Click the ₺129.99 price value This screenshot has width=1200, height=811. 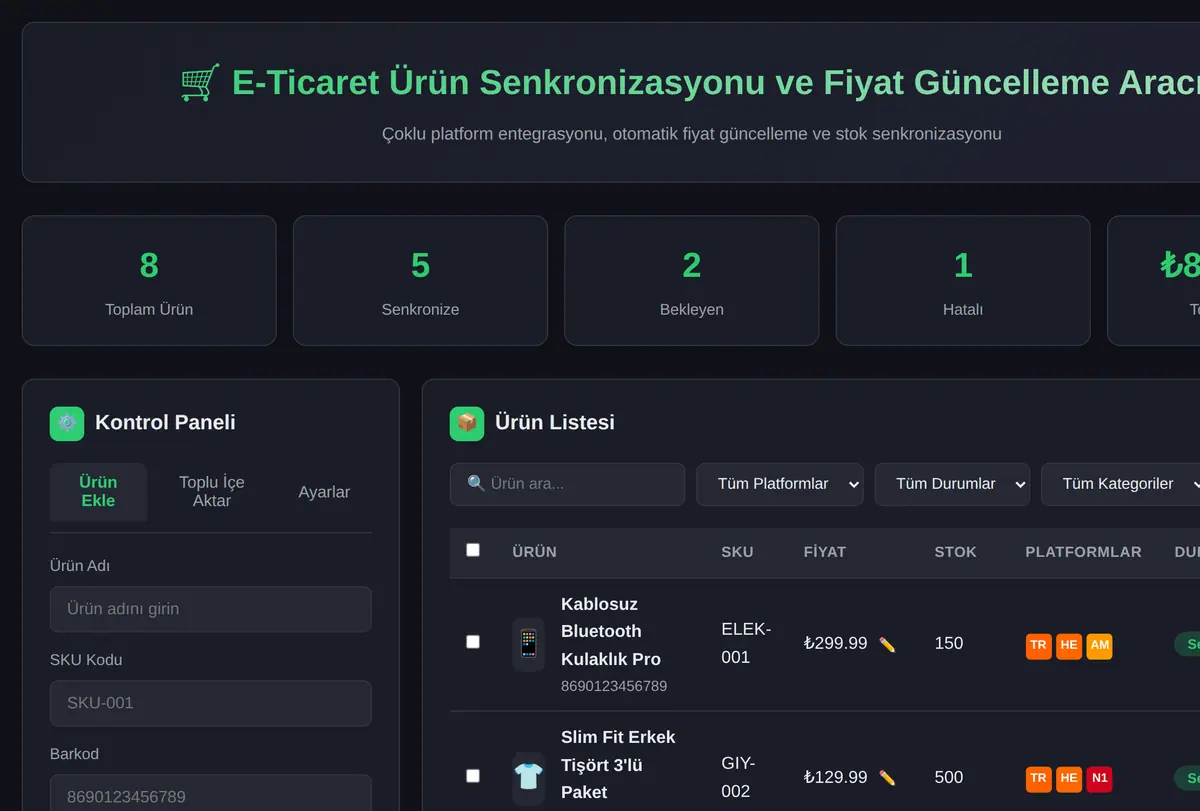[835, 778]
